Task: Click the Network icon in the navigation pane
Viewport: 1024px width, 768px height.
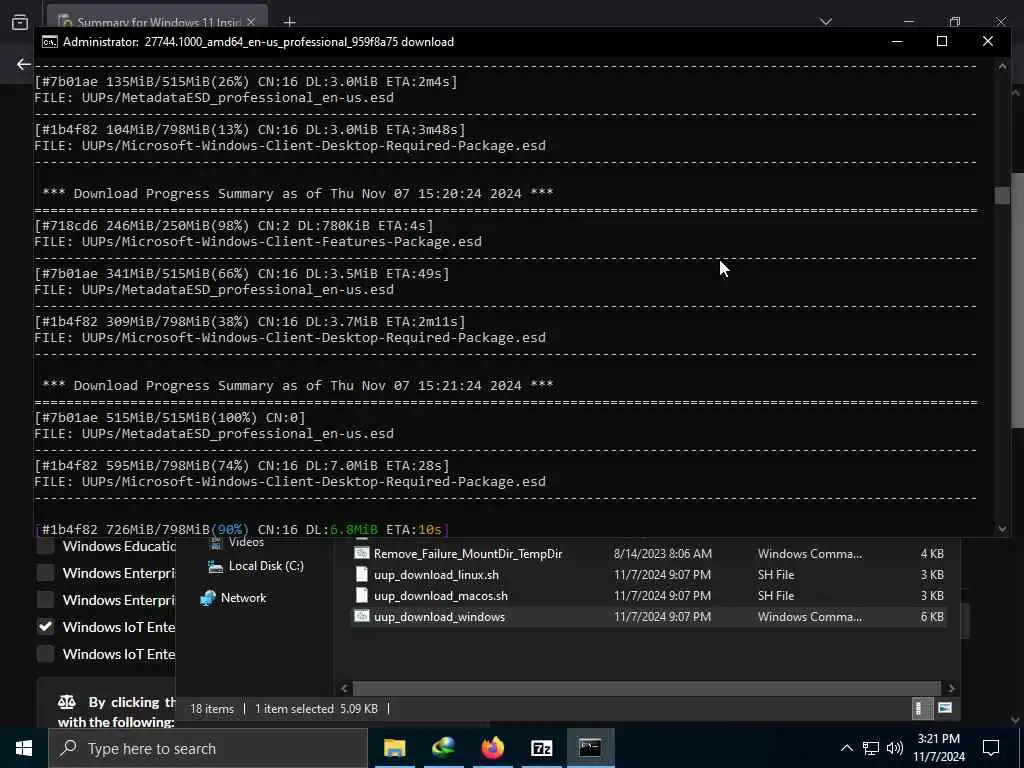Action: [208, 598]
